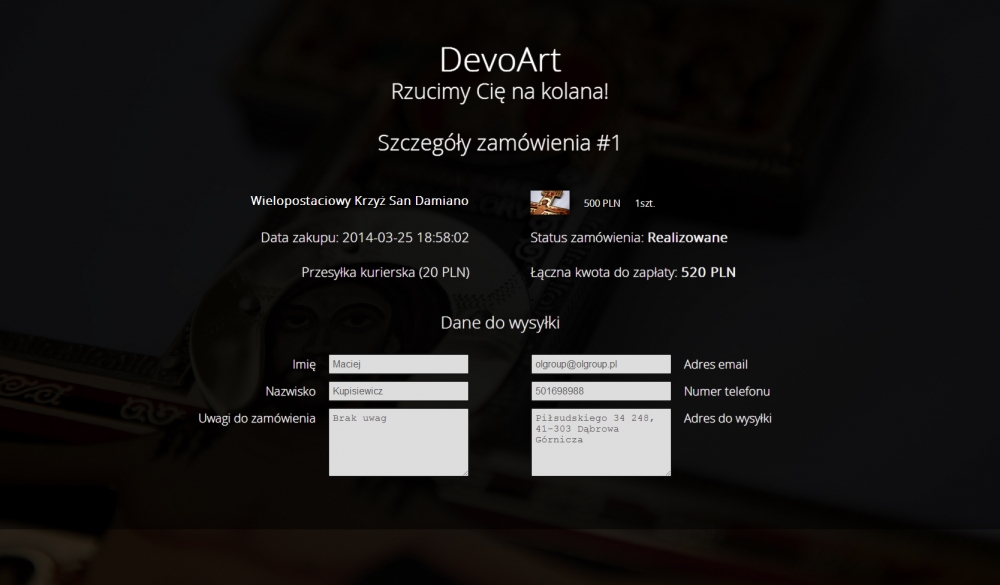
Task: Grab the resize handle of the notes textarea
Action: point(465,473)
